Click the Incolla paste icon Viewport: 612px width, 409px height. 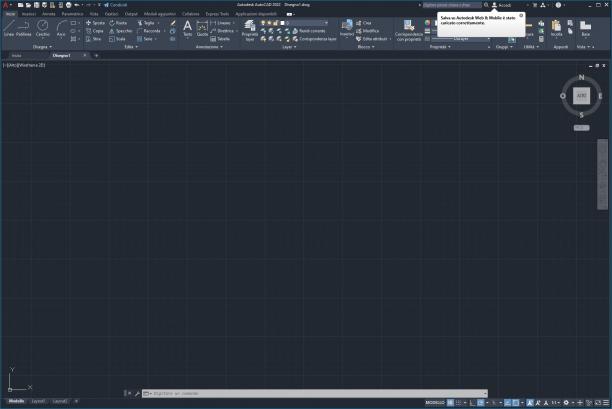tap(556, 28)
